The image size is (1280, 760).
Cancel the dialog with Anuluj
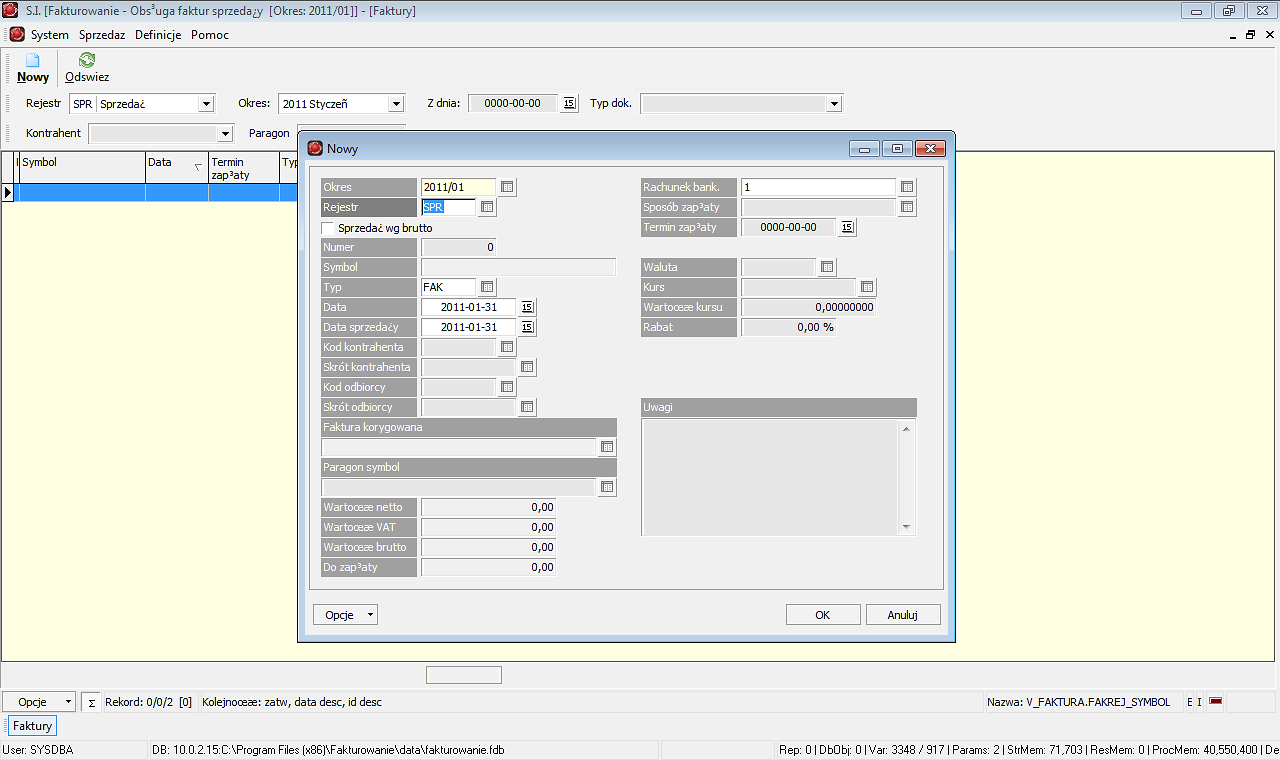click(x=903, y=615)
